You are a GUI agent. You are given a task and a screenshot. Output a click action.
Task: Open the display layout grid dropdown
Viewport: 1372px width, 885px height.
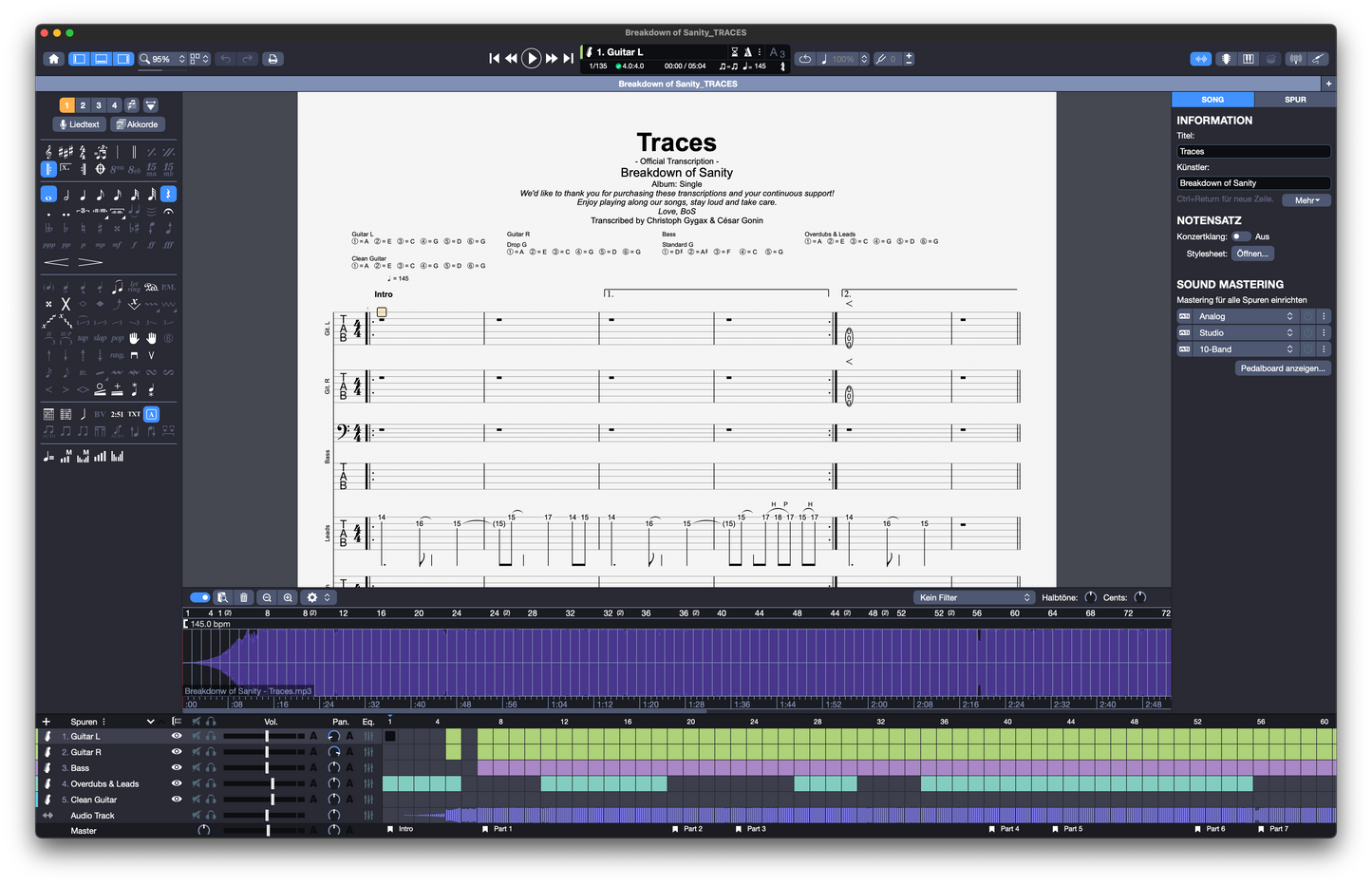199,59
